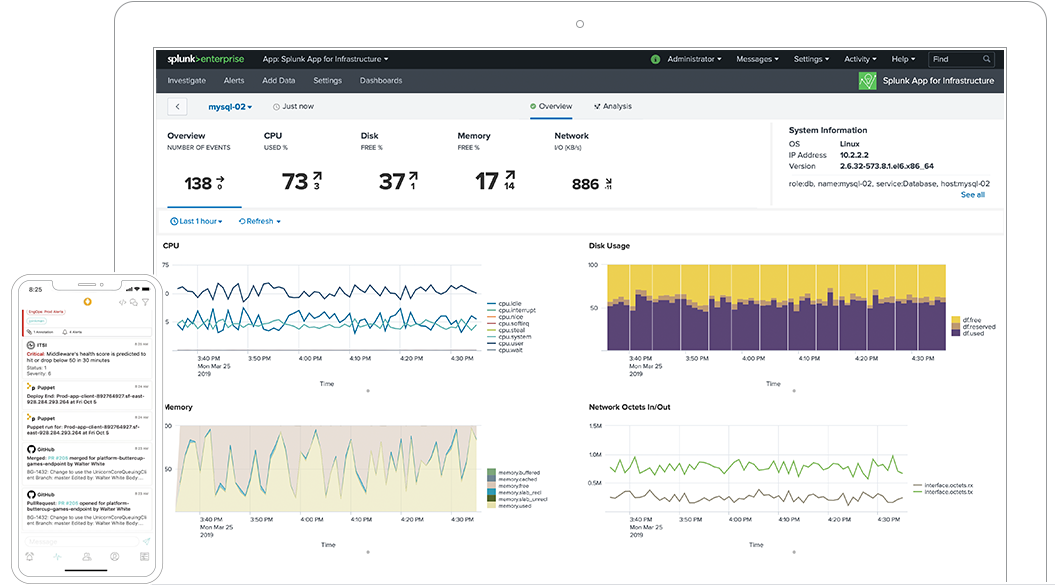Screen dimensions: 1060x586
Task: Open the Add Data menu item
Action: tap(279, 80)
